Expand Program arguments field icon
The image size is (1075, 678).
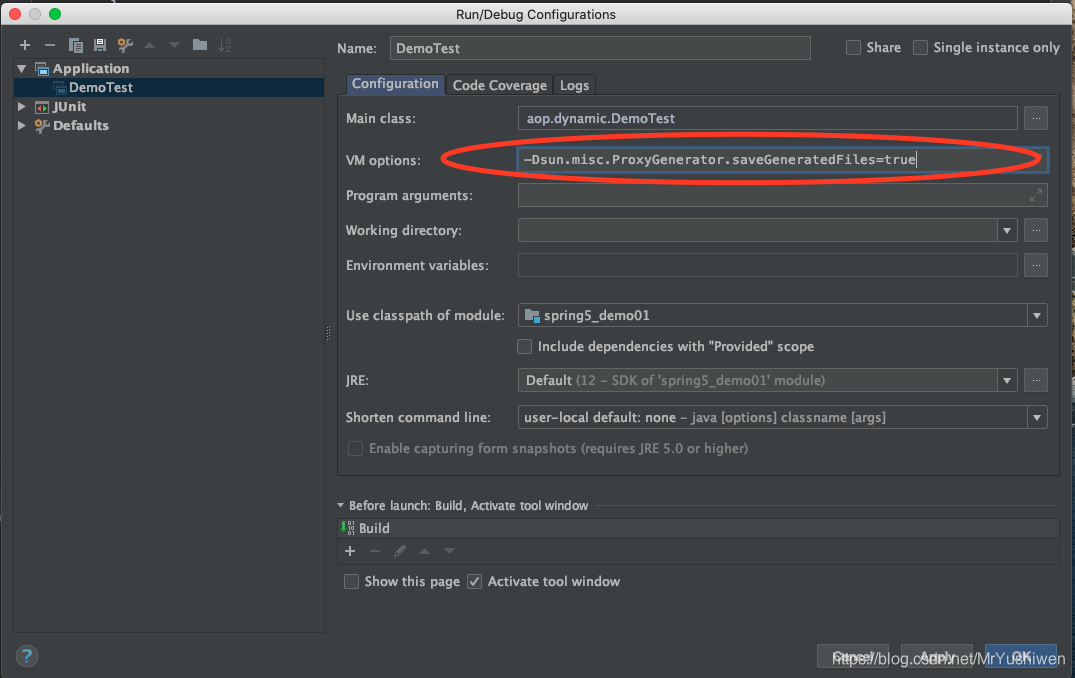1035,195
